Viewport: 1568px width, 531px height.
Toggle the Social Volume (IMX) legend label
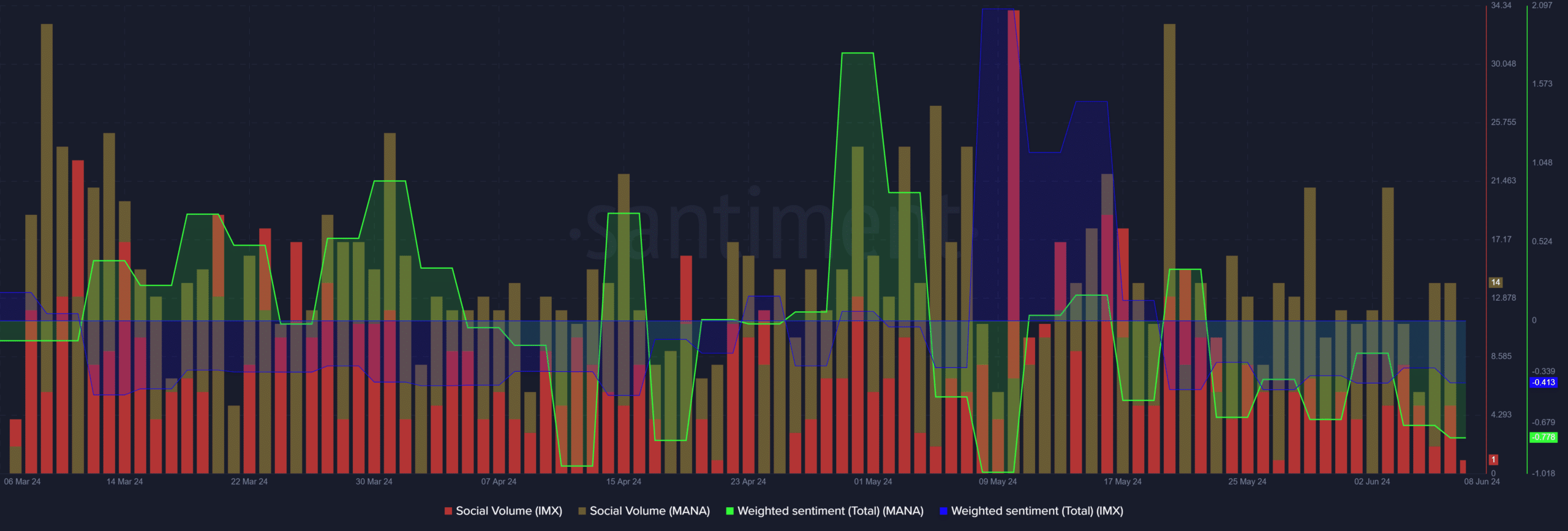(x=509, y=511)
